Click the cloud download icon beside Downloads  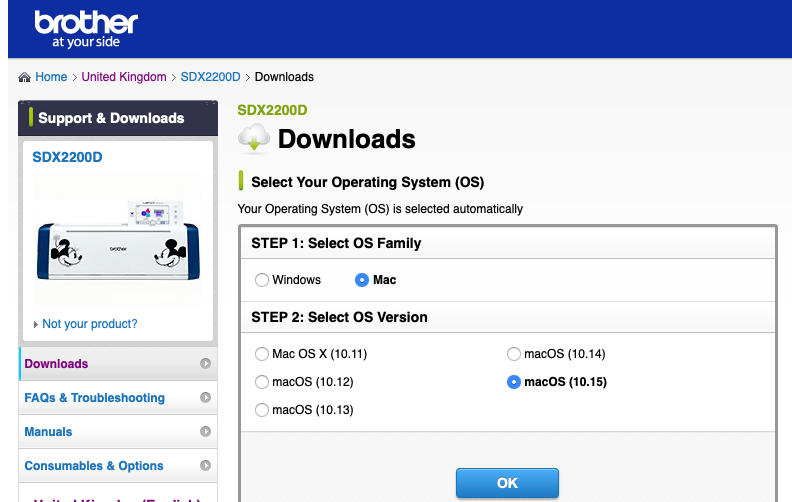coord(254,138)
